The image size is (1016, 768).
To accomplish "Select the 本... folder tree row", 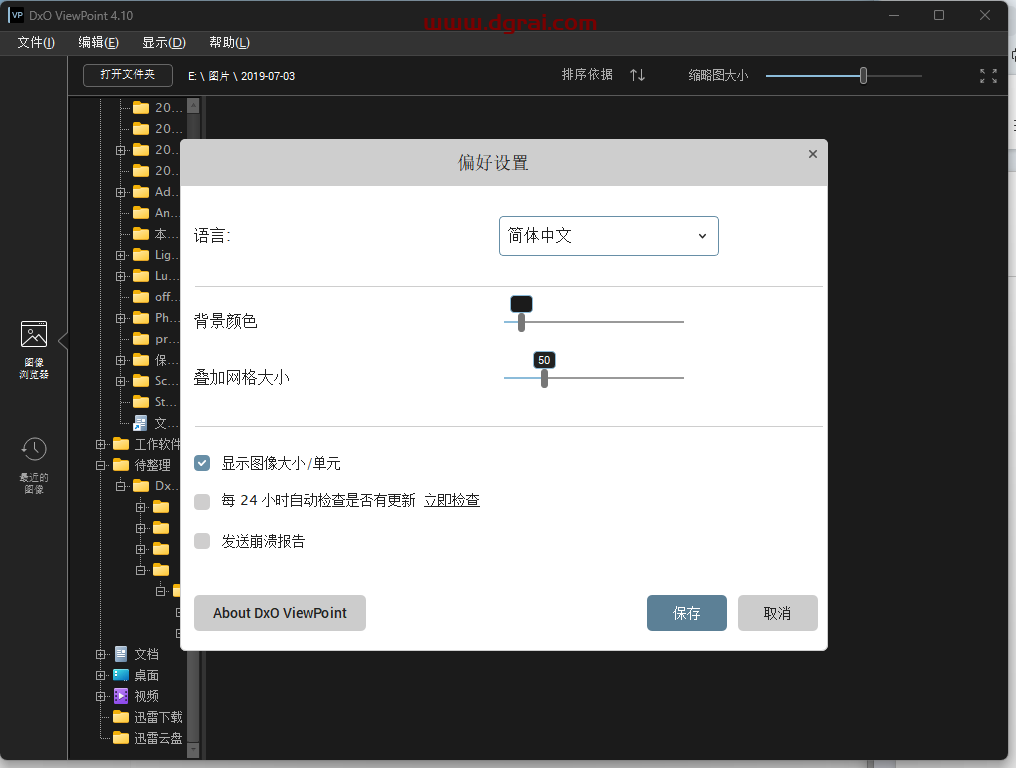I will point(157,234).
